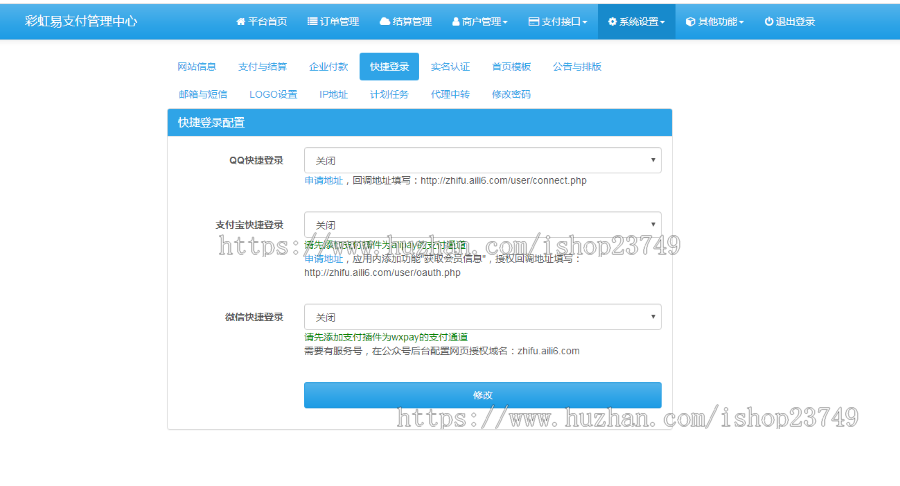Switch to the 企业付款 tab
The height and width of the screenshot is (486, 900).
[x=328, y=67]
